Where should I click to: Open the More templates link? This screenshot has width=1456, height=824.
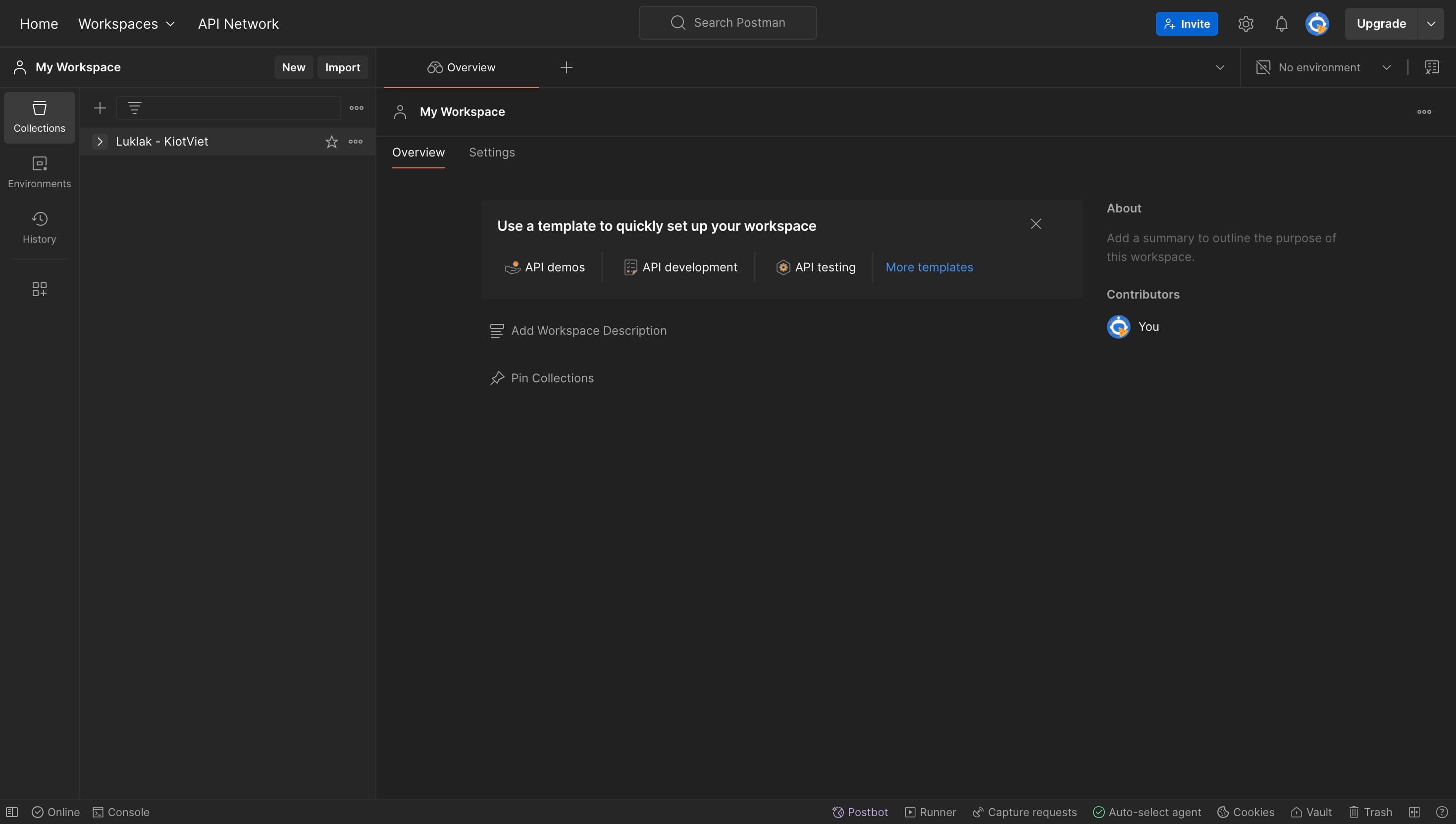coord(929,267)
